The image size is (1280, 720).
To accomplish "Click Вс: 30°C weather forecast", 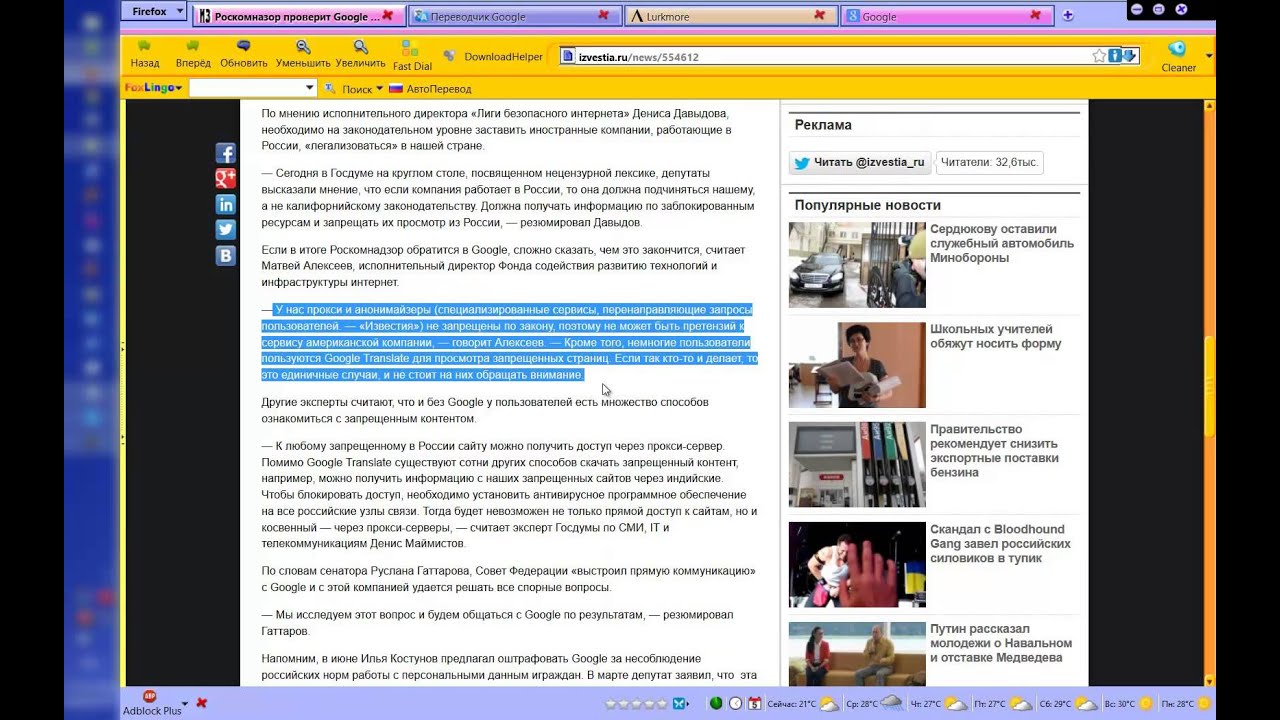I will coord(1128,704).
